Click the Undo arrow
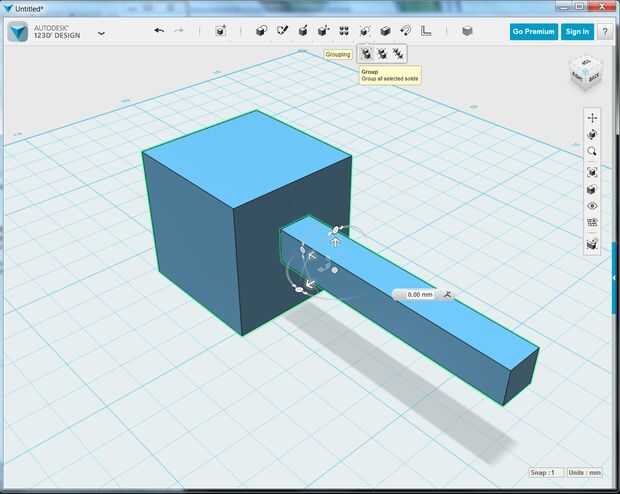The image size is (620, 494). tap(159, 31)
